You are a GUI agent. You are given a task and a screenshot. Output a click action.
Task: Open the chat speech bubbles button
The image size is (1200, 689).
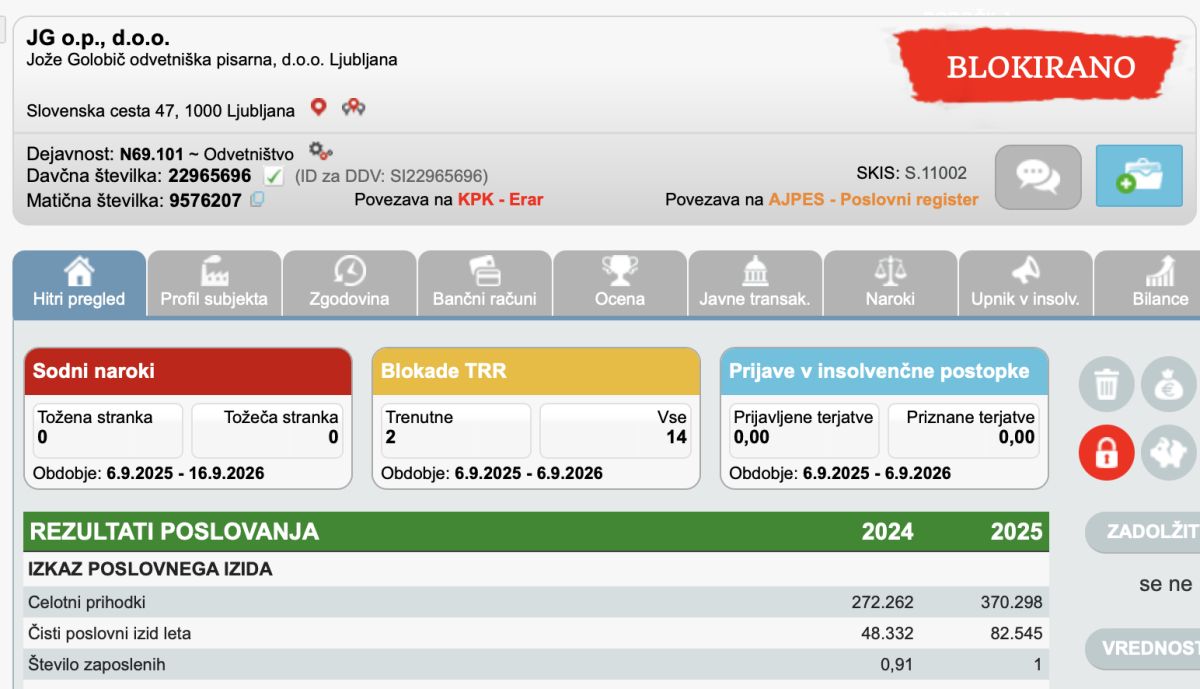tap(1038, 176)
